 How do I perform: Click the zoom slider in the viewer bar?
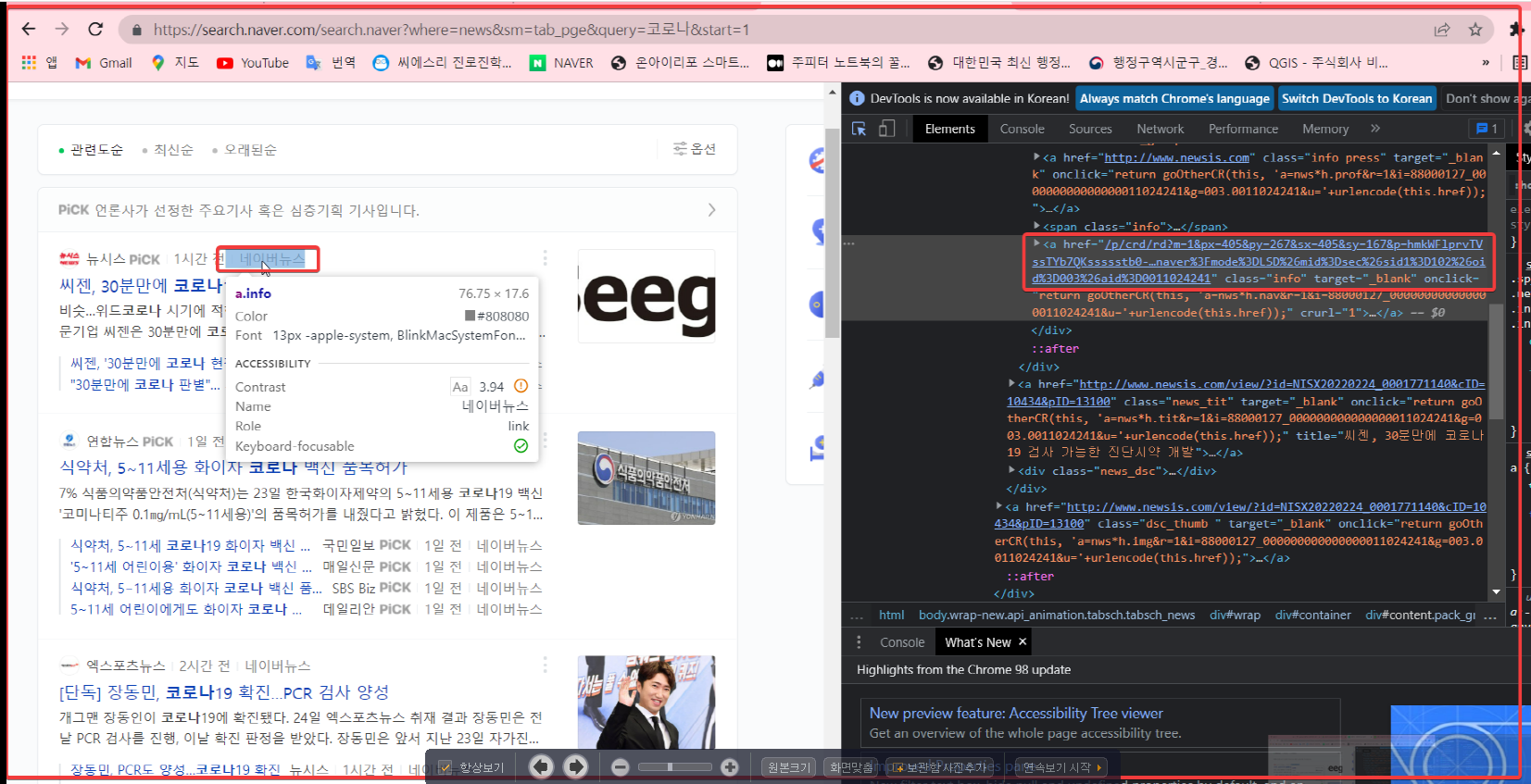(674, 766)
